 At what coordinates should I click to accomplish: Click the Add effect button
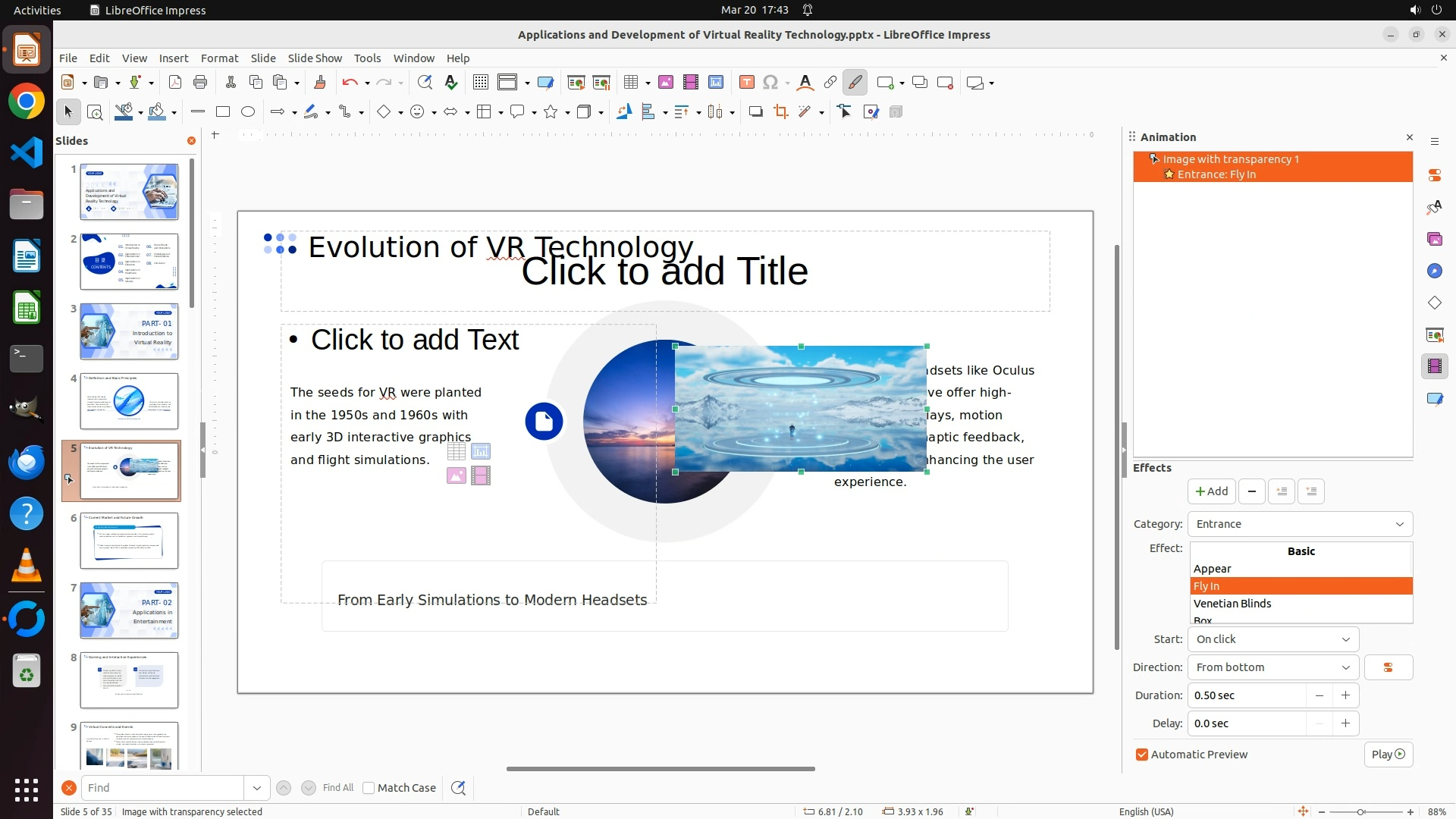(x=1211, y=491)
